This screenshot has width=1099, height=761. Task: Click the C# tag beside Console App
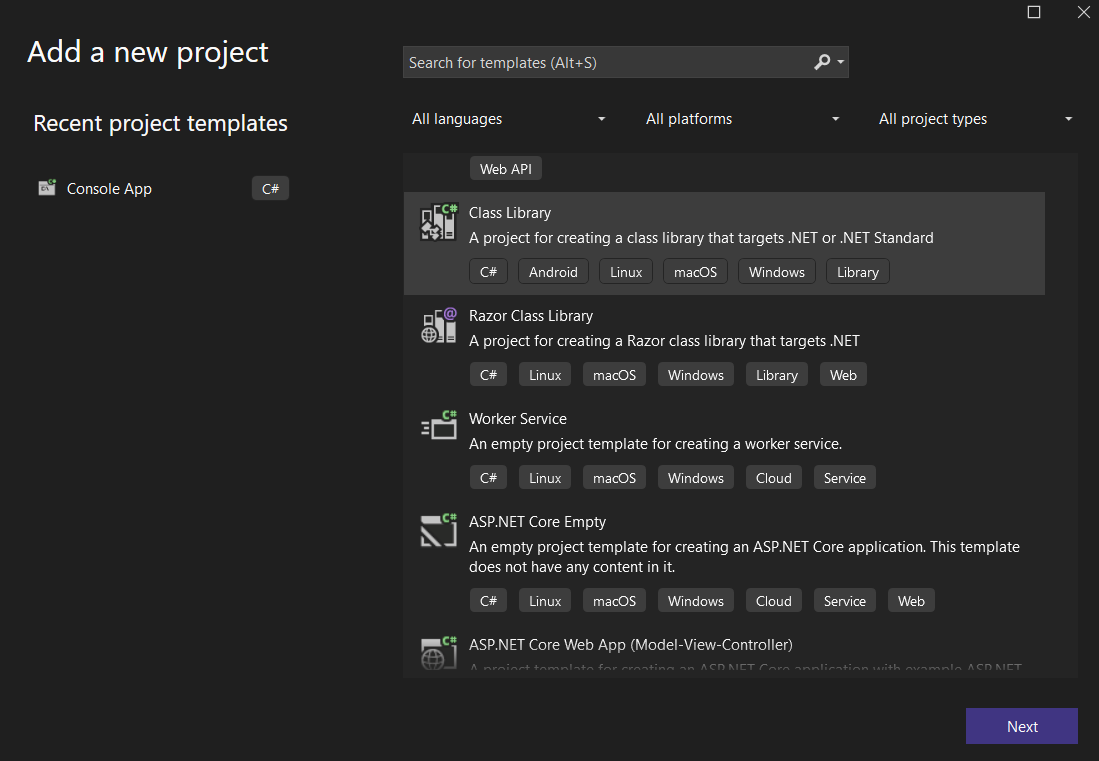[271, 188]
